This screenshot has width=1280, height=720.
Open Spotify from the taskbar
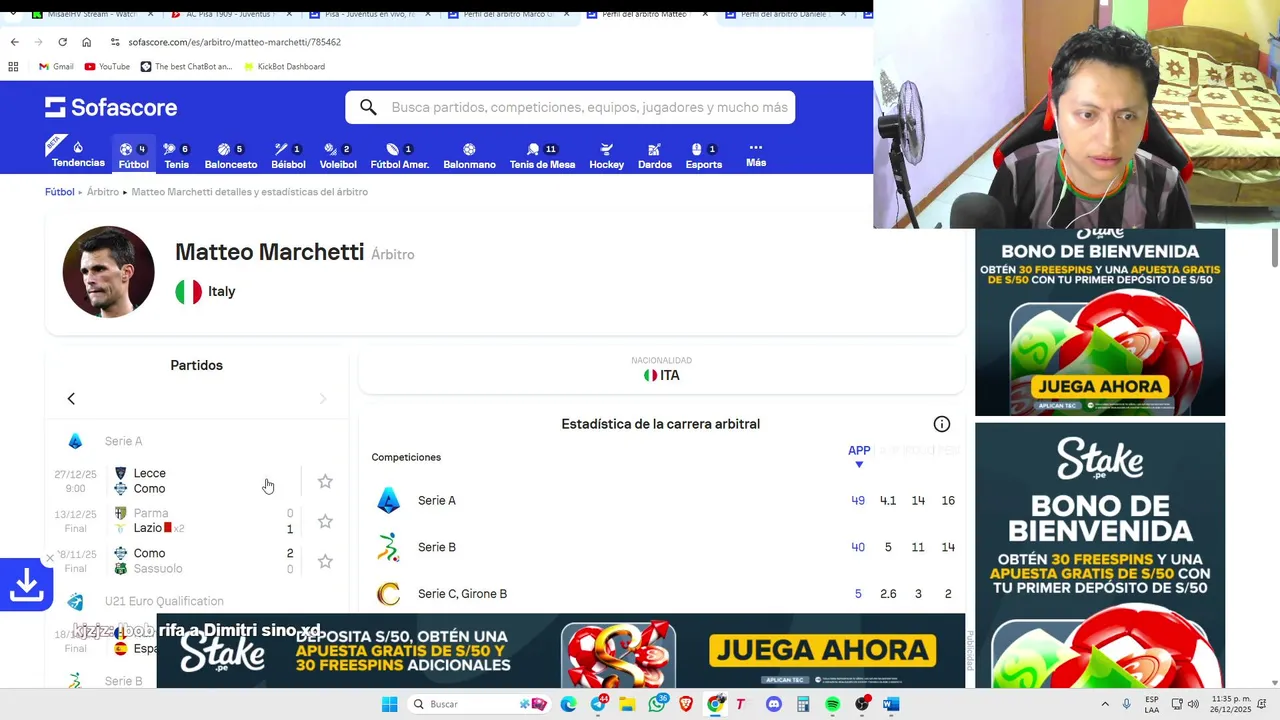click(832, 704)
